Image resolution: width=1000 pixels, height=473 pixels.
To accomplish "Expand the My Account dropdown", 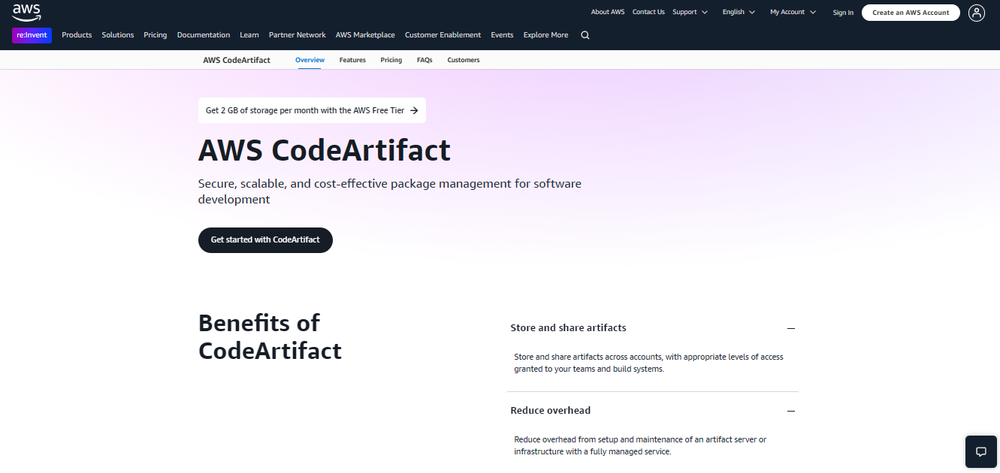I will coord(793,12).
